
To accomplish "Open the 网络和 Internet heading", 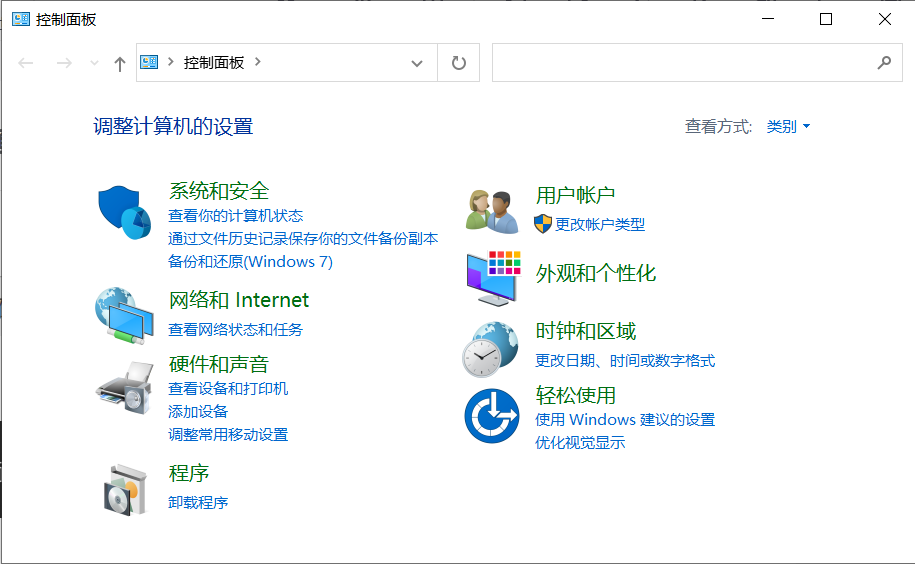I will pos(239,300).
